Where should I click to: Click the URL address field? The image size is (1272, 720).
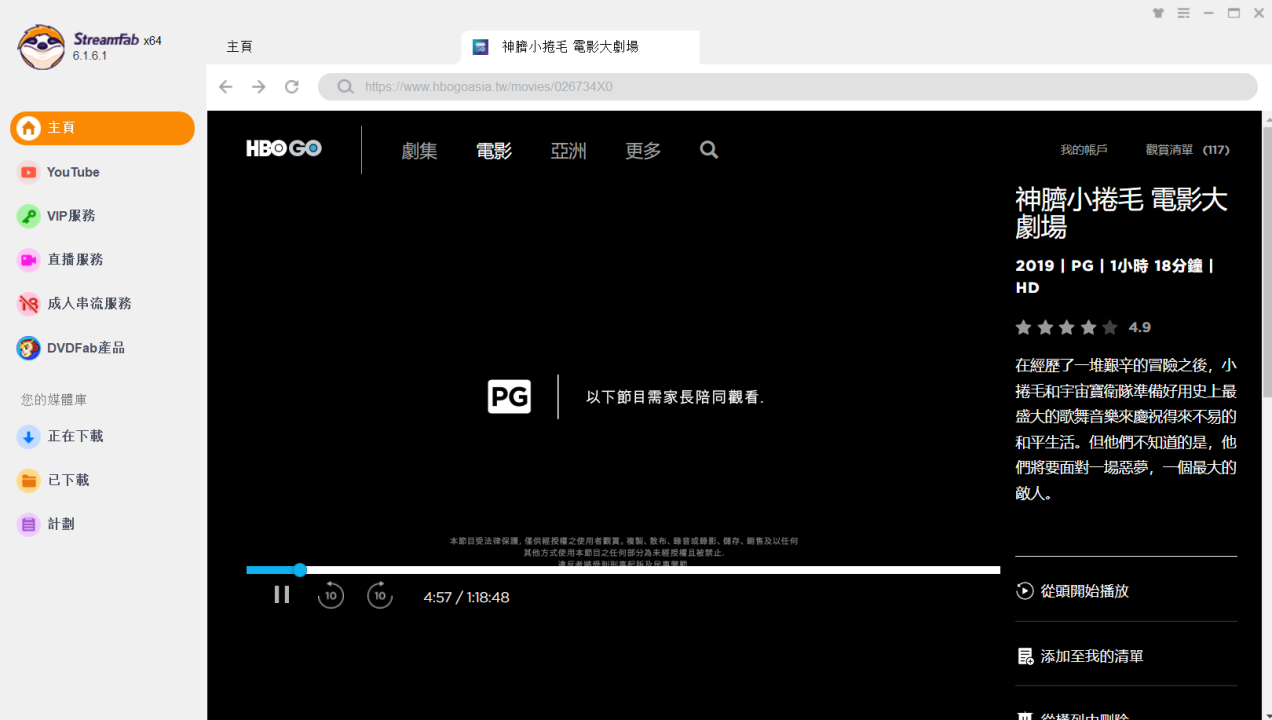coord(787,87)
